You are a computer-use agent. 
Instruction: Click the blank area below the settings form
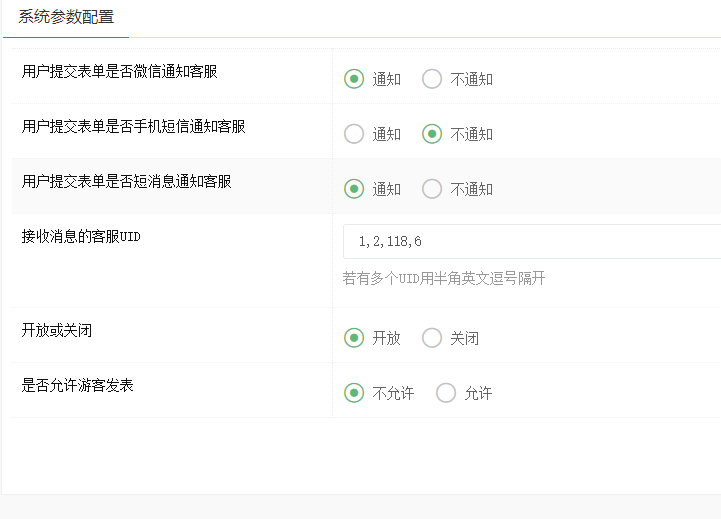(360, 455)
